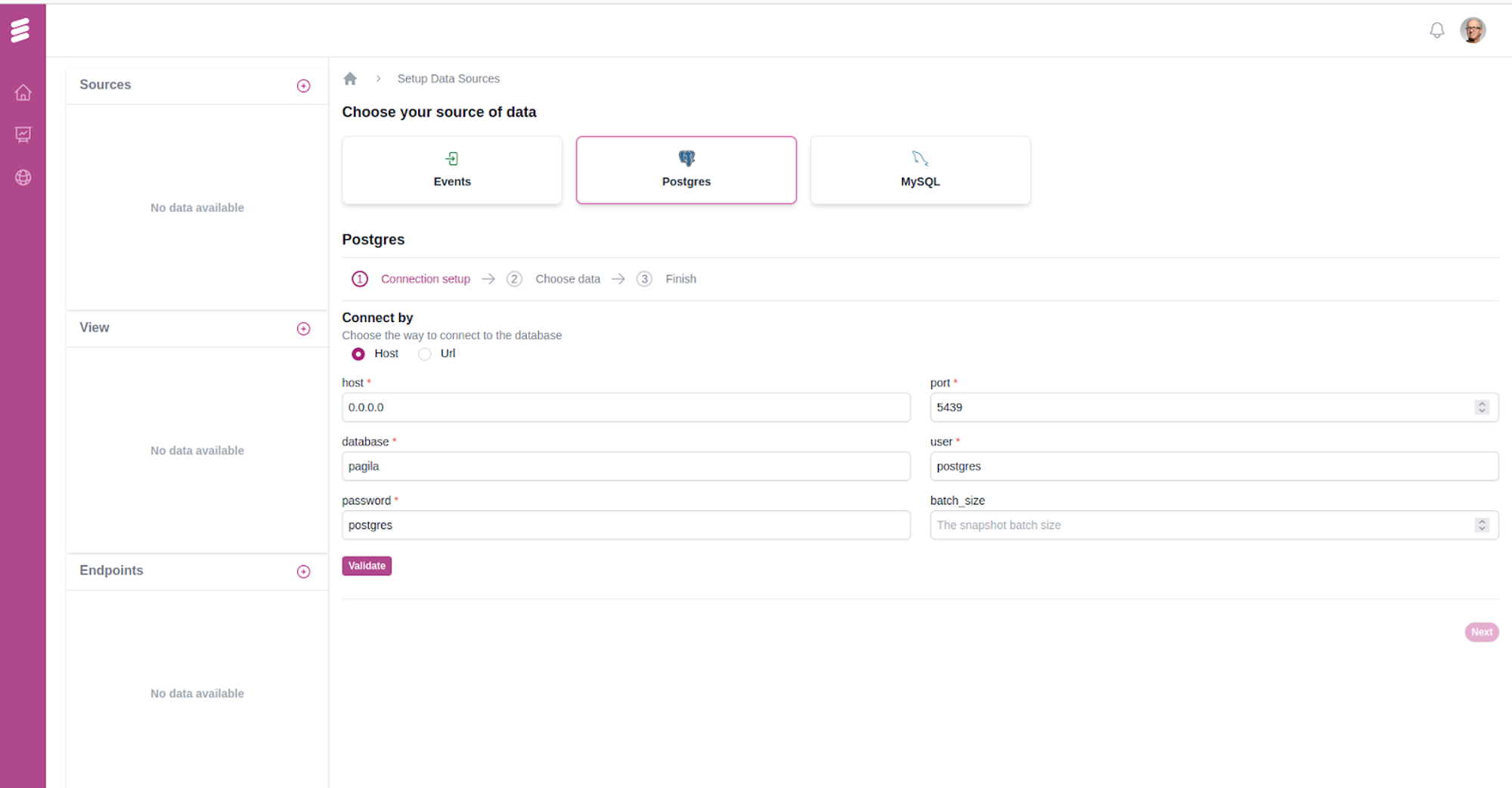Viewport: 1512px width, 788px height.
Task: Click the home icon in left sidebar
Action: (x=23, y=92)
